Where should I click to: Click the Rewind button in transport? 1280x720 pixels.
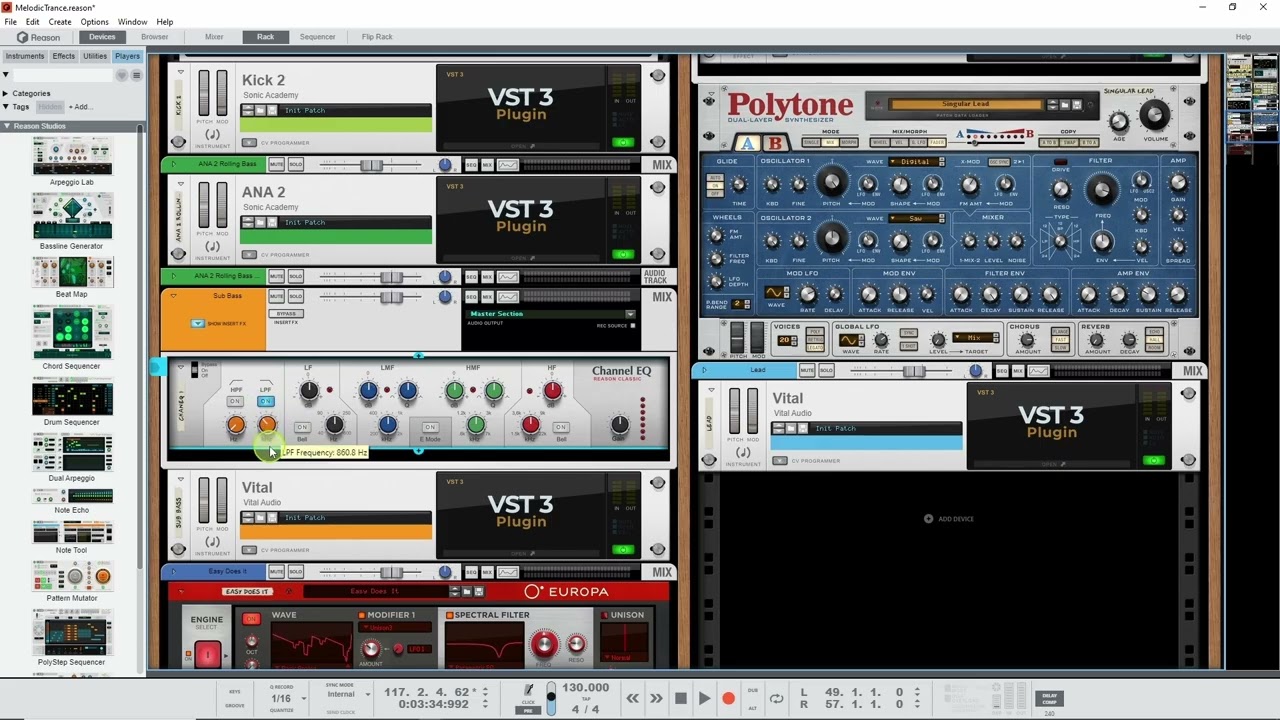pyautogui.click(x=632, y=698)
